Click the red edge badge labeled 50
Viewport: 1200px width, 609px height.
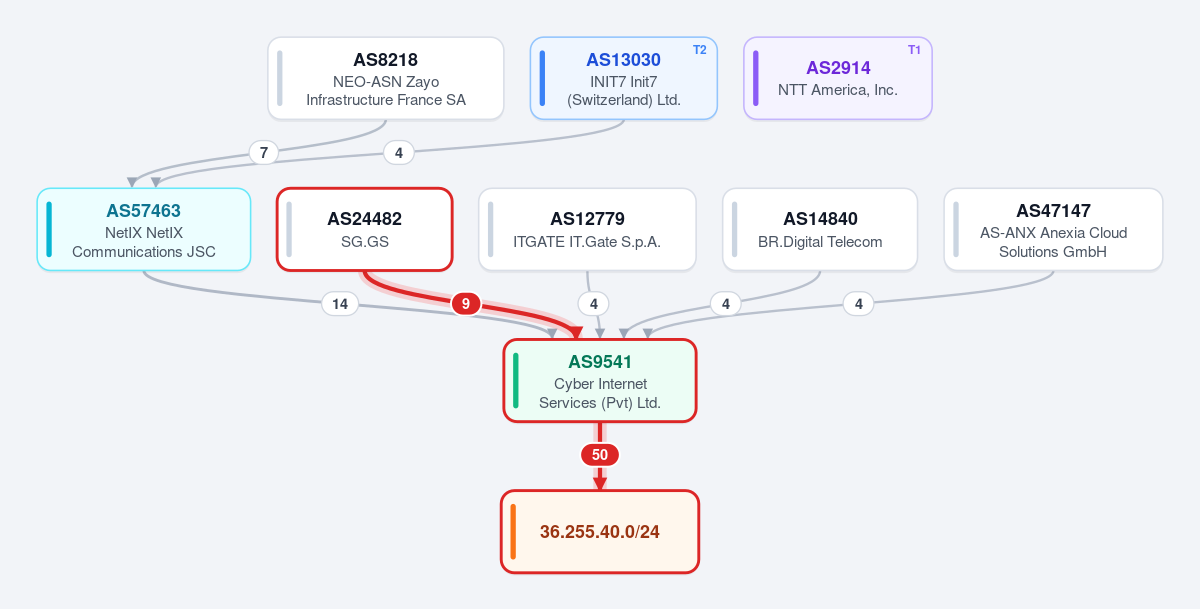600,455
